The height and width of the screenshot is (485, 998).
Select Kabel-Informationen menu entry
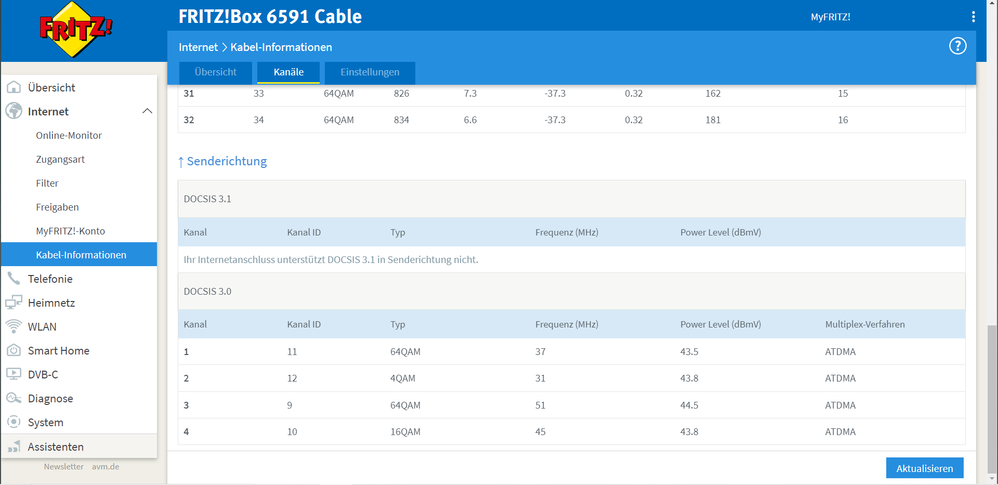79,255
